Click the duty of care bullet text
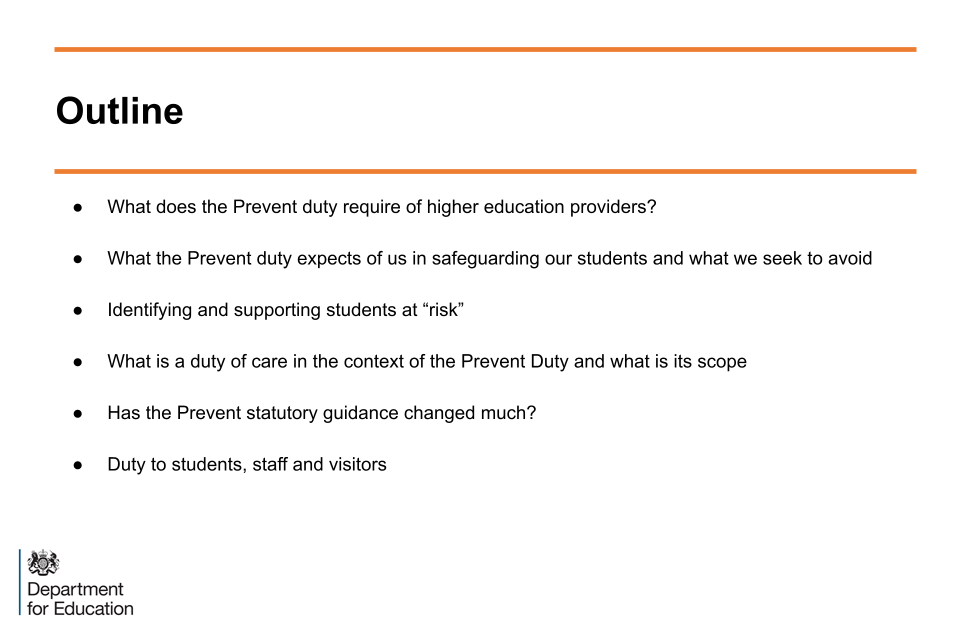 427,361
